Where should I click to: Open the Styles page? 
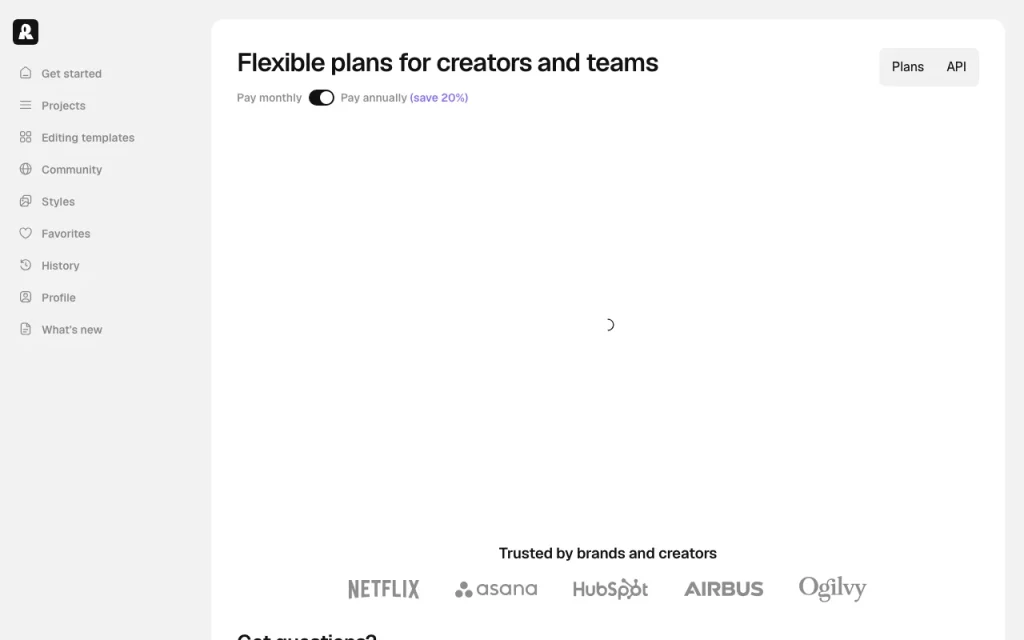point(58,202)
